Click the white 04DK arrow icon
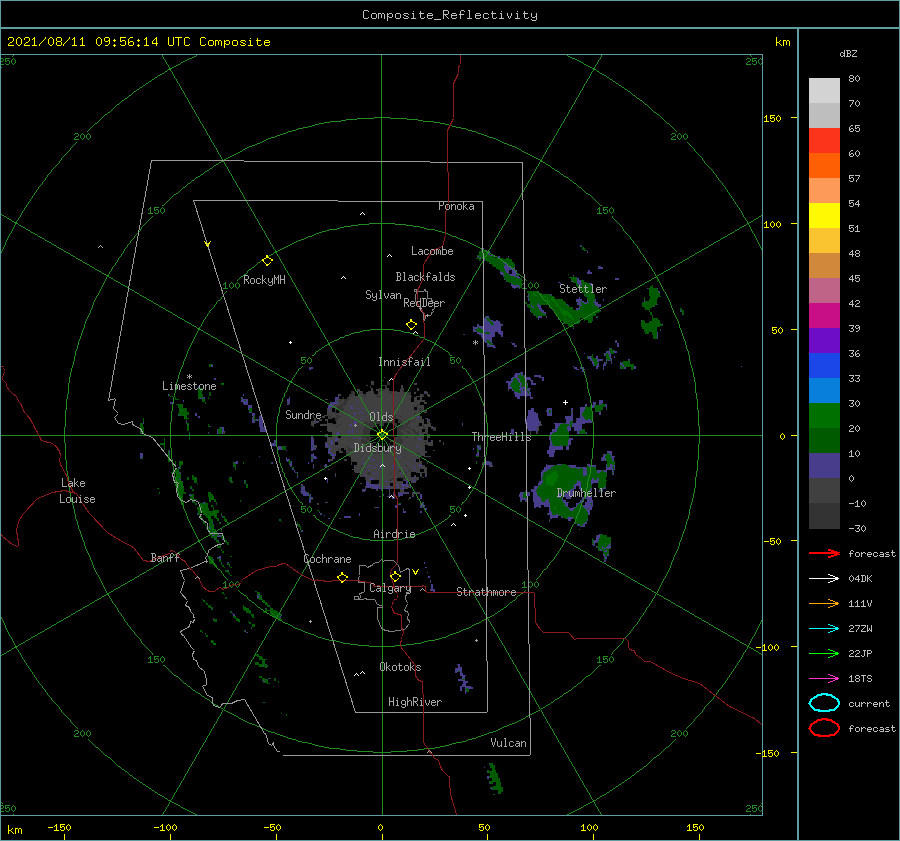Image resolution: width=900 pixels, height=841 pixels. (824, 579)
